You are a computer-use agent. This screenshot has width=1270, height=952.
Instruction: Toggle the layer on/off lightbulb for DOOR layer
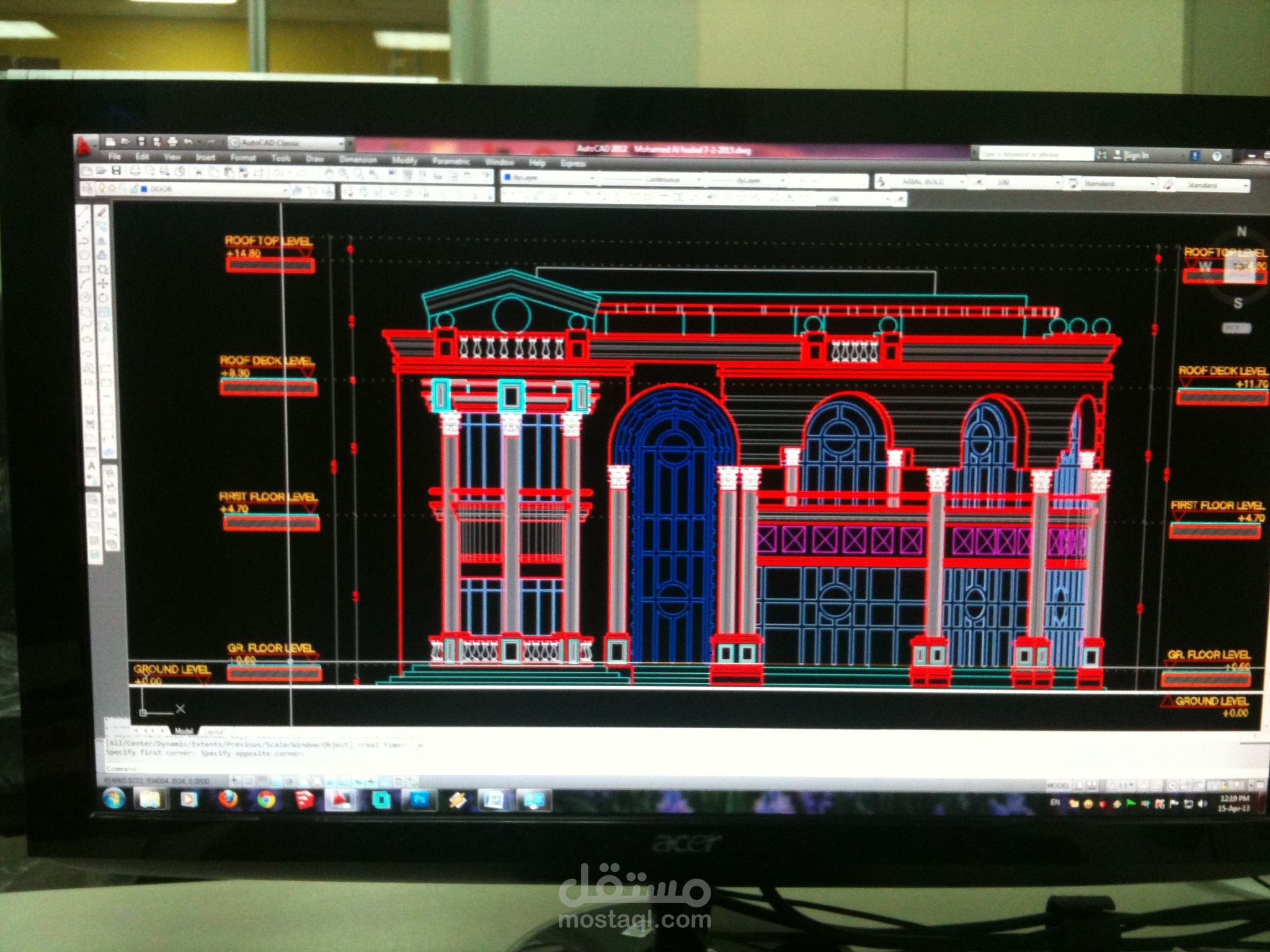[x=101, y=188]
